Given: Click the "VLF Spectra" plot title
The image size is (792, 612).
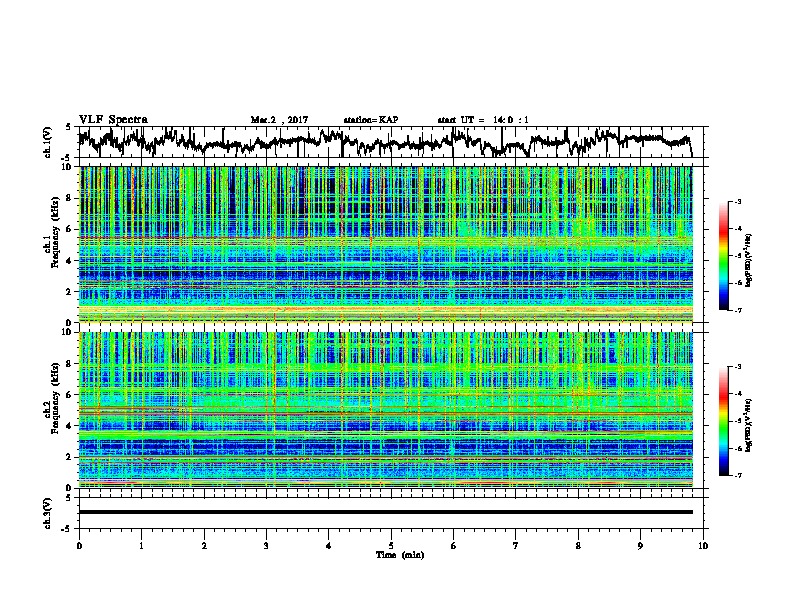Looking at the screenshot, I should tap(113, 120).
